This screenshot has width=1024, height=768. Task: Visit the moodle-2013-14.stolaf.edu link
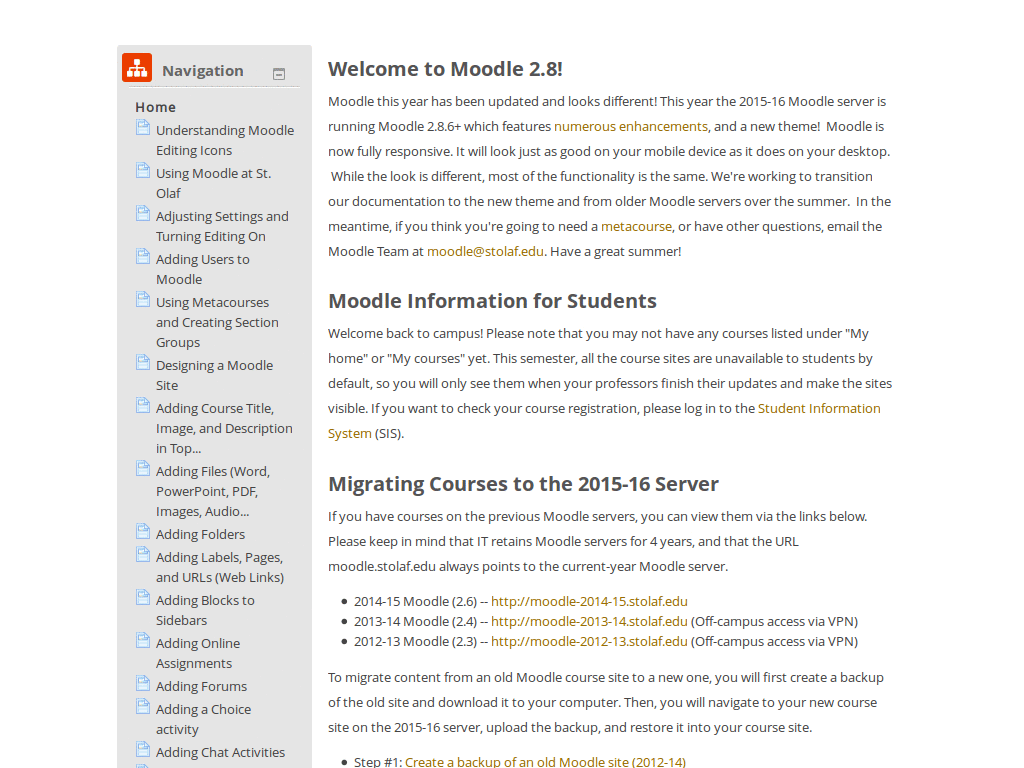pos(589,622)
